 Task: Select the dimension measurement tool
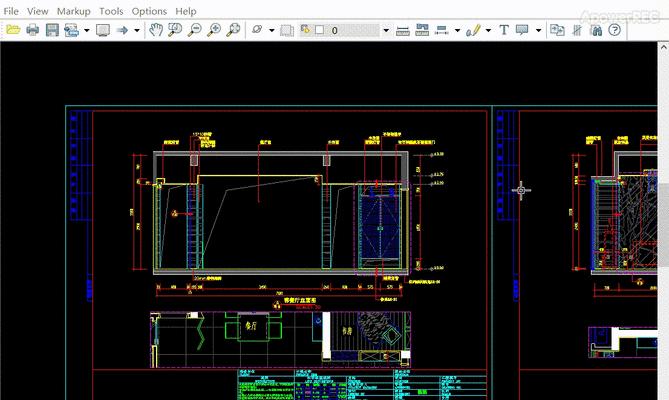tap(442, 30)
